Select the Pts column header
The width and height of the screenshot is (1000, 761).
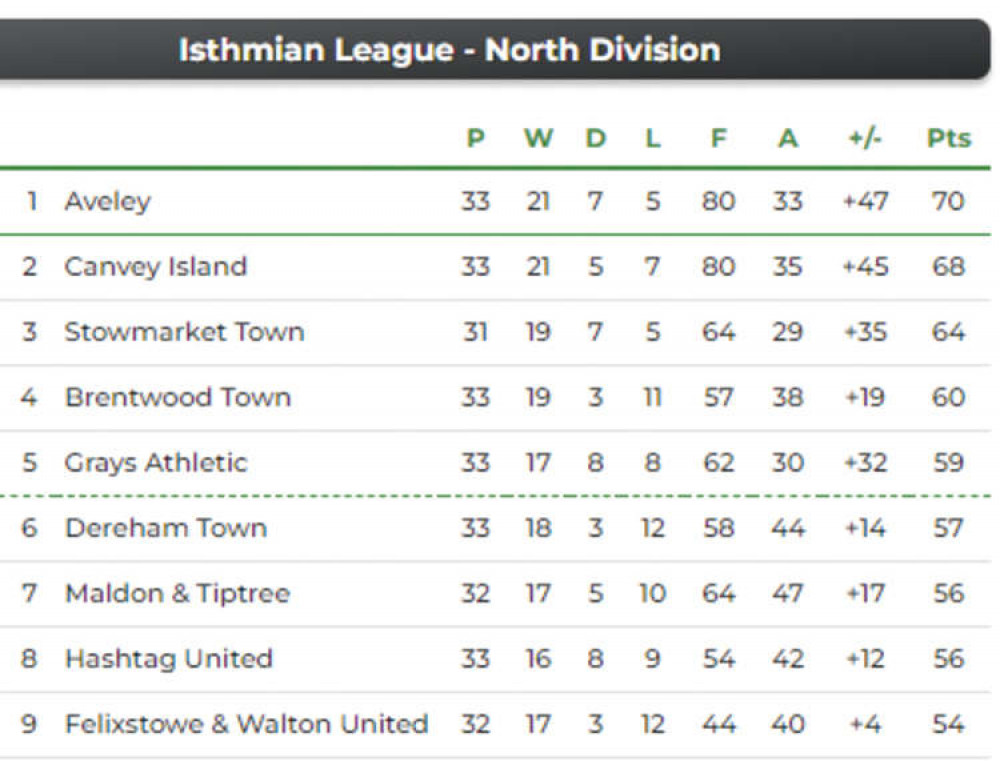coord(948,138)
